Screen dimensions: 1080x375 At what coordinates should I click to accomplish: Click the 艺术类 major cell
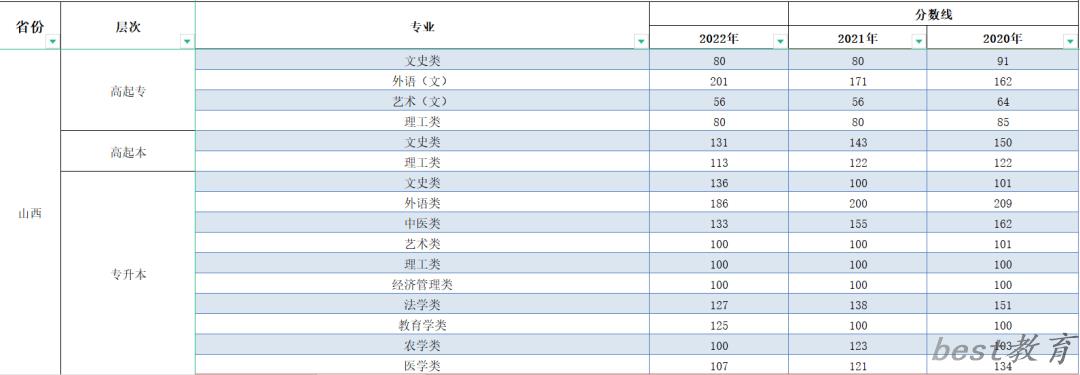click(422, 244)
